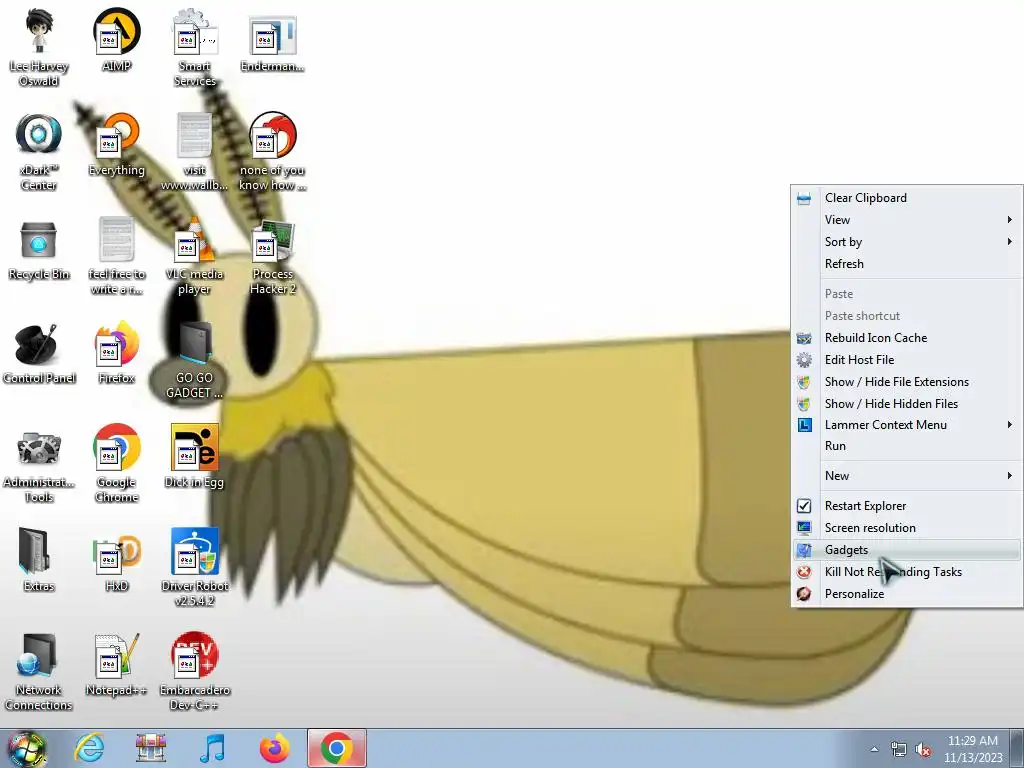The height and width of the screenshot is (768, 1024).
Task: Click Refresh in the context menu
Action: point(906,264)
